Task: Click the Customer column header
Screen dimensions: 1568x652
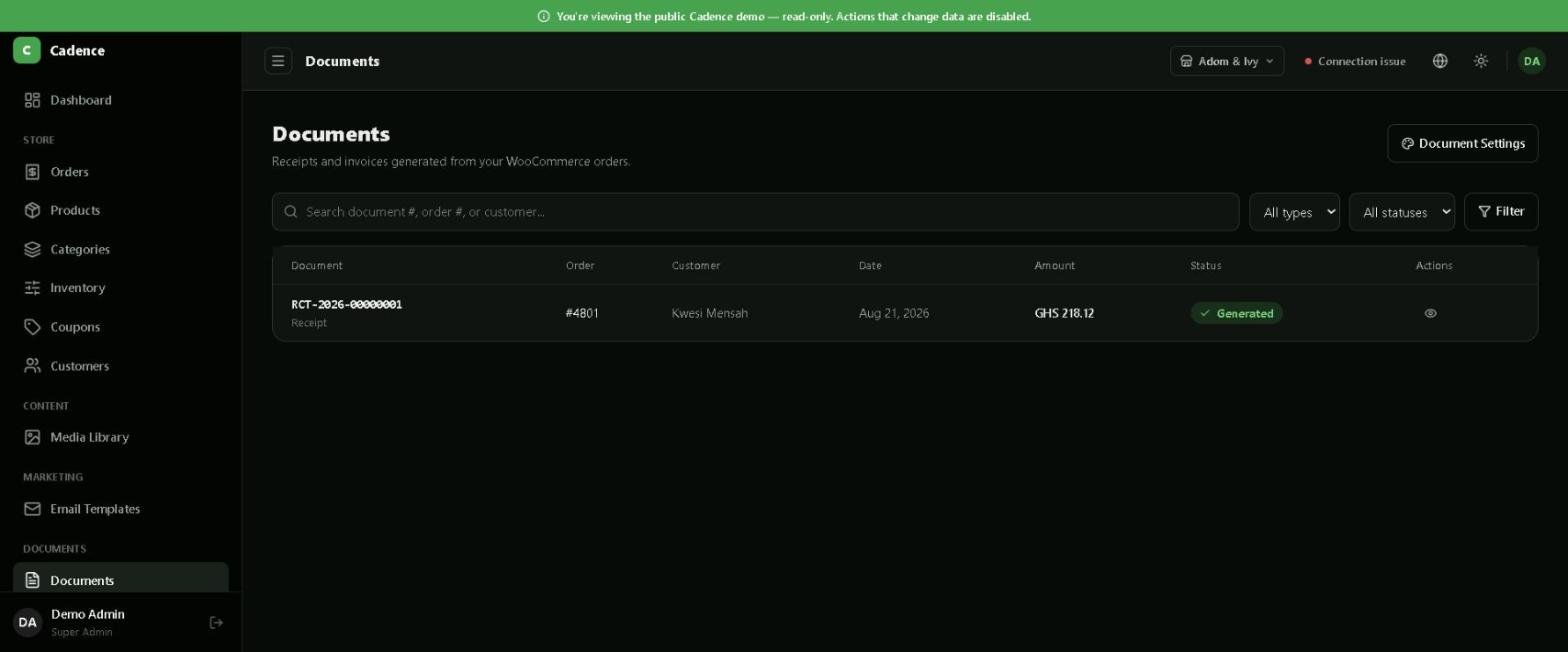Action: pos(696,266)
